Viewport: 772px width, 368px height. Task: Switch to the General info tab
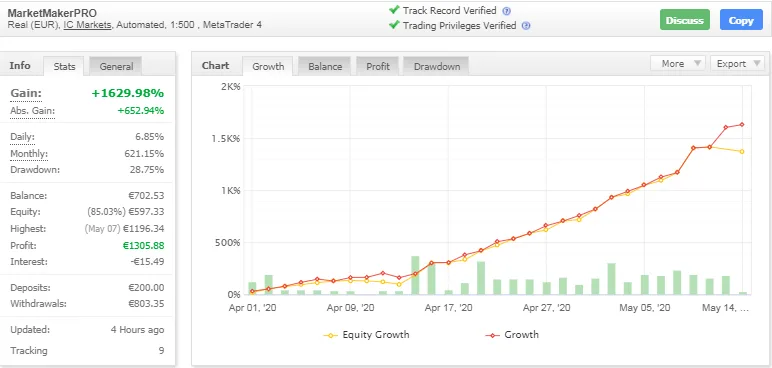click(116, 67)
